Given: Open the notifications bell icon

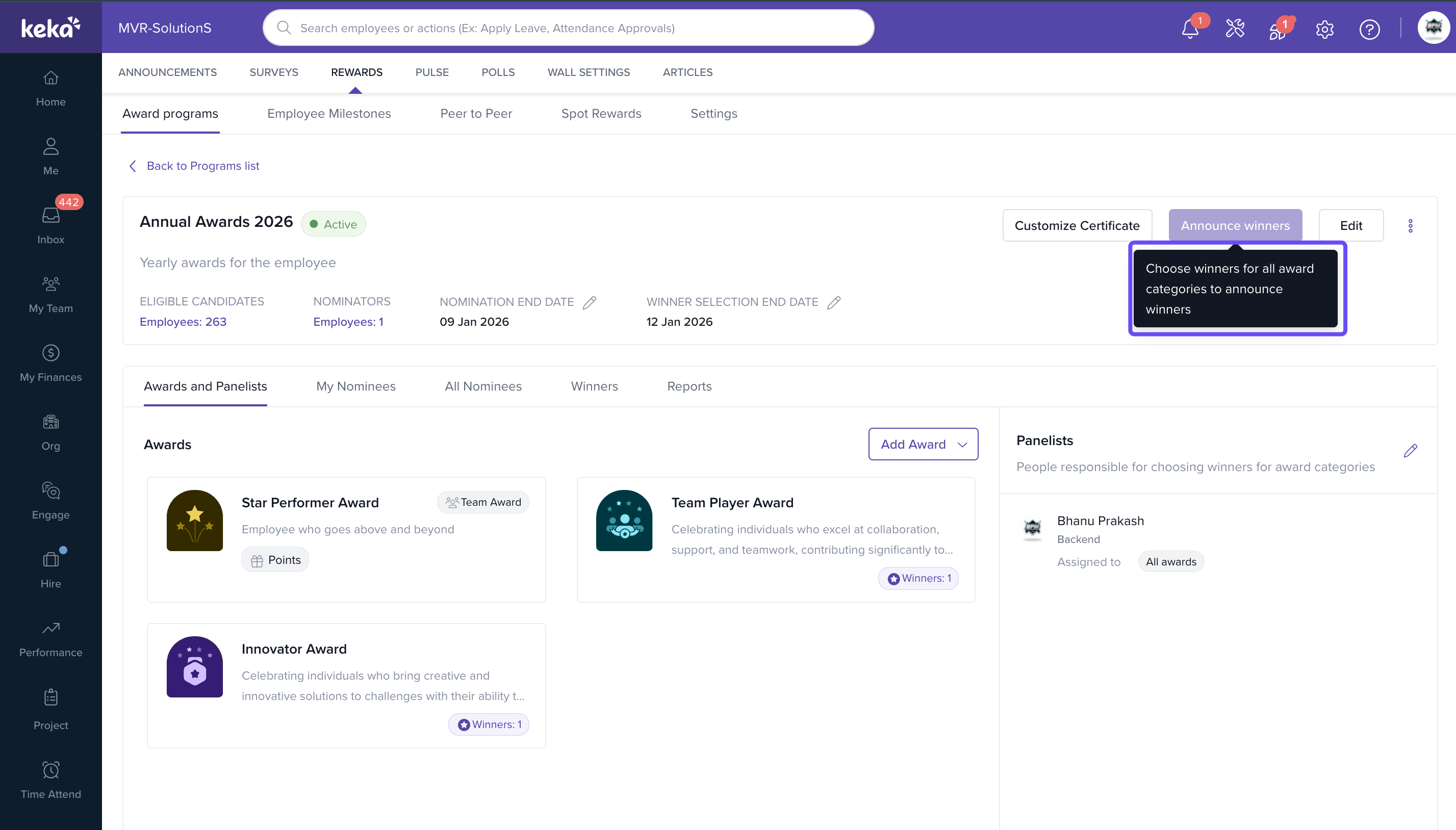Looking at the screenshot, I should click(1190, 29).
